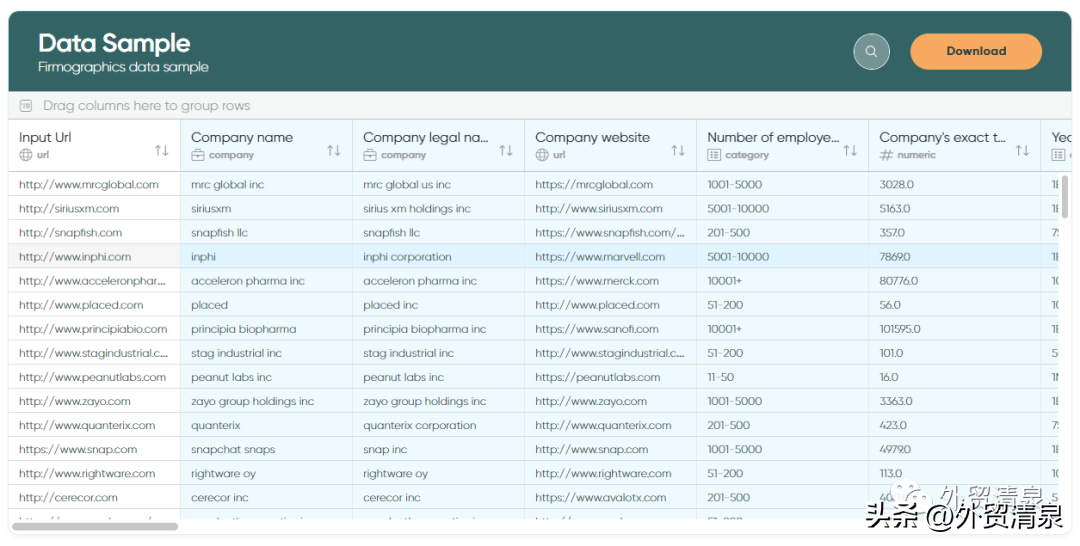
Task: Click briefcase icon under Company name
Action: pos(198,155)
